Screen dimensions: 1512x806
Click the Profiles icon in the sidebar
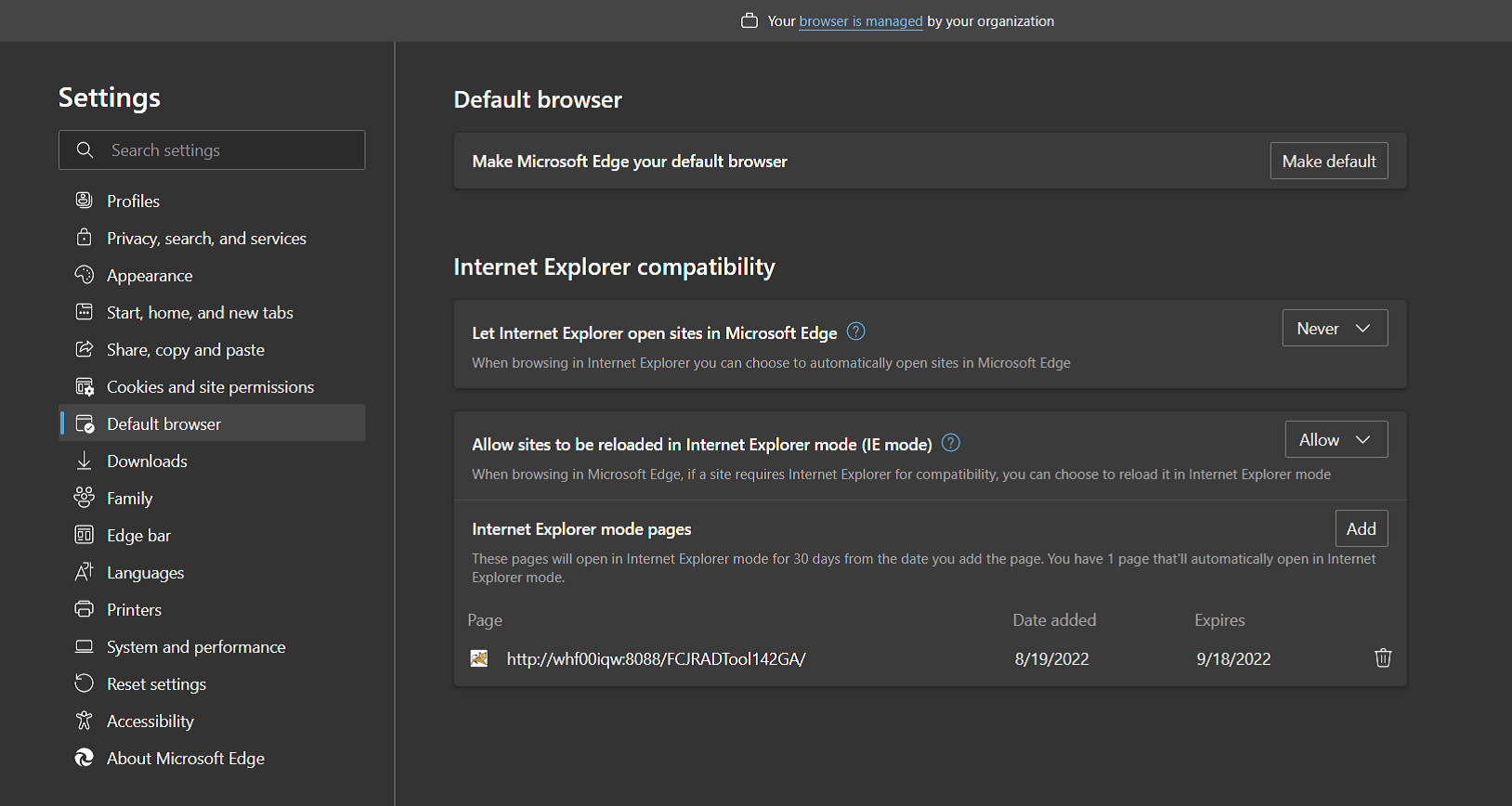pos(84,201)
